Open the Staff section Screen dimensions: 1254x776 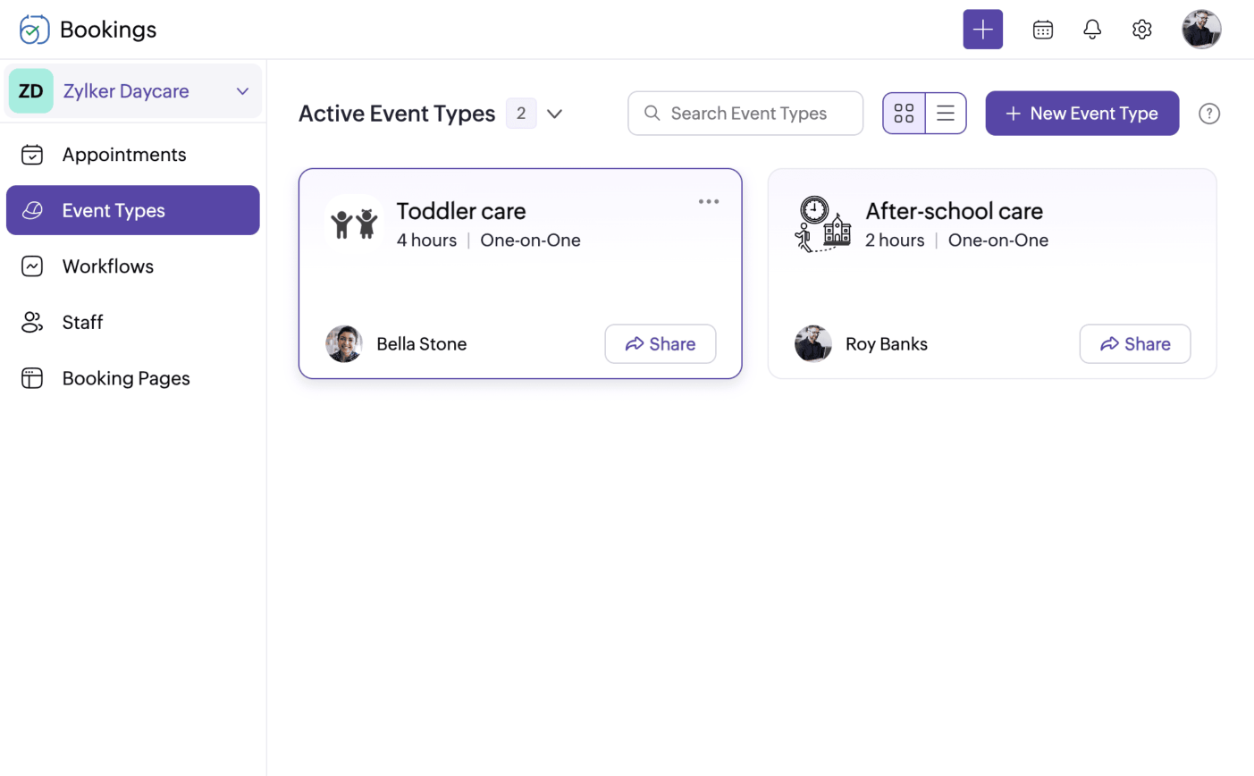(133, 323)
